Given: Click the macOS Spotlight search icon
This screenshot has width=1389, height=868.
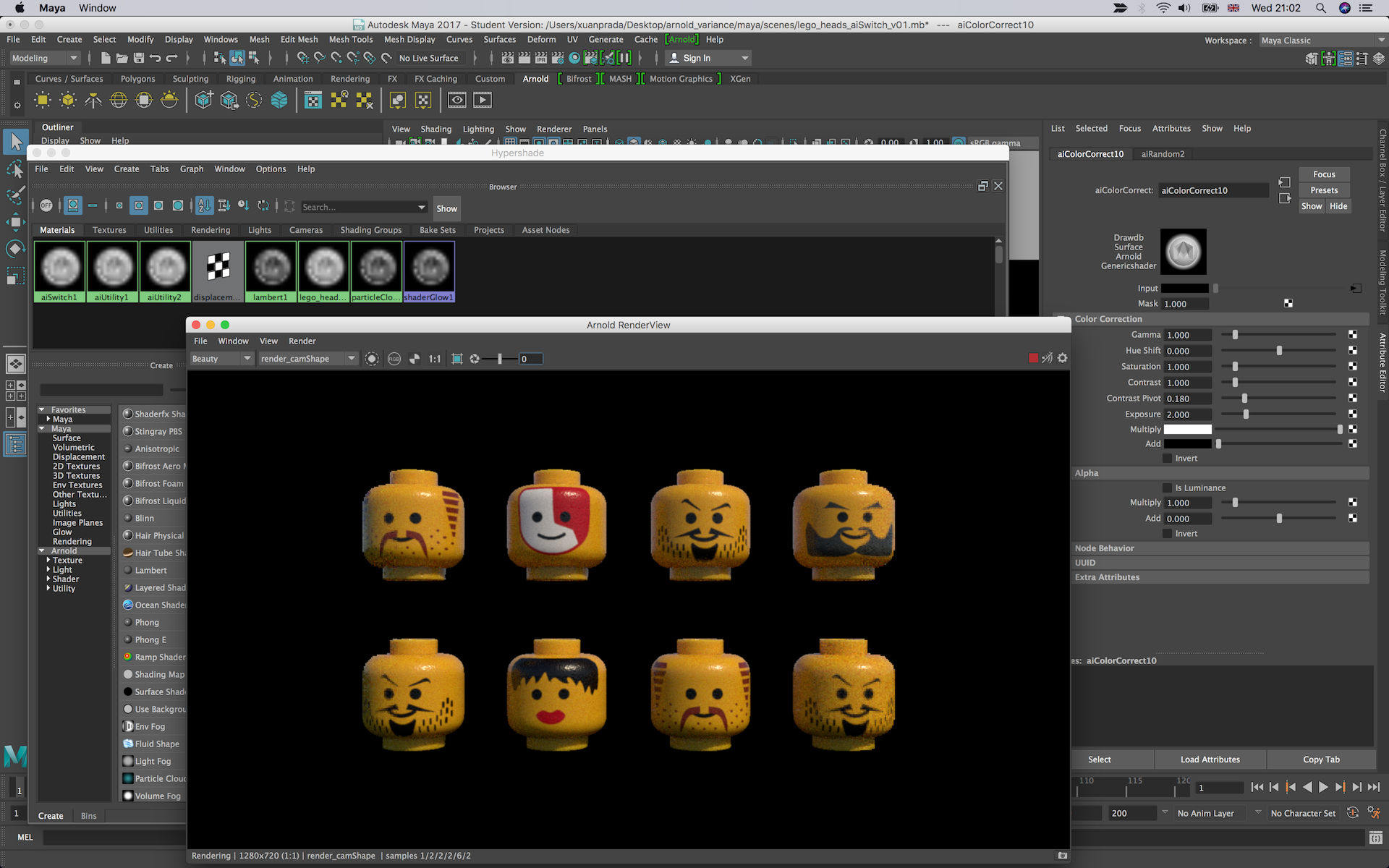Looking at the screenshot, I should point(1320,8).
